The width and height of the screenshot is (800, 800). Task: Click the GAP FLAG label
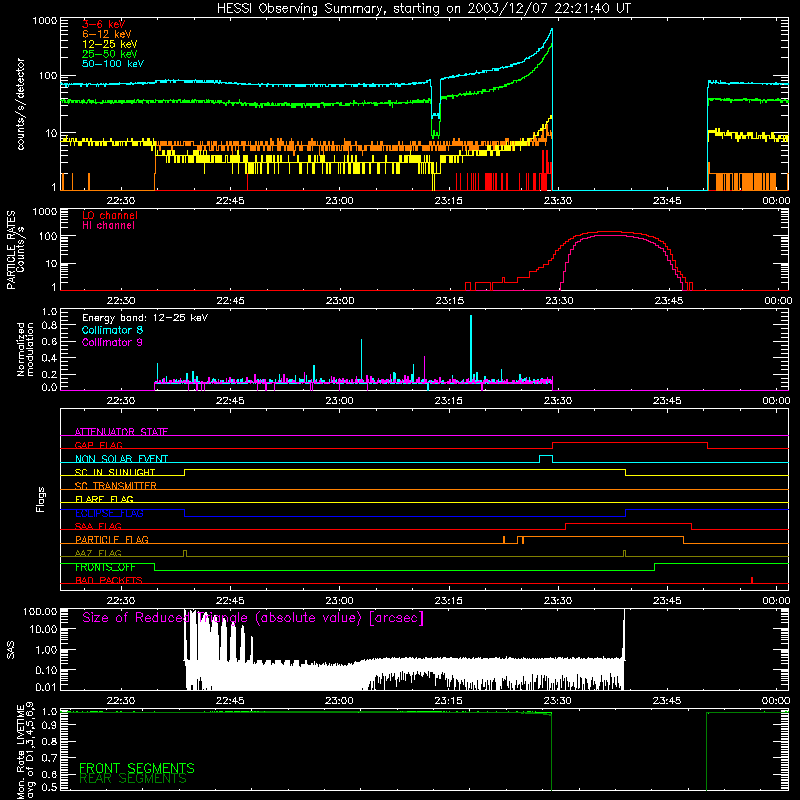98,445
